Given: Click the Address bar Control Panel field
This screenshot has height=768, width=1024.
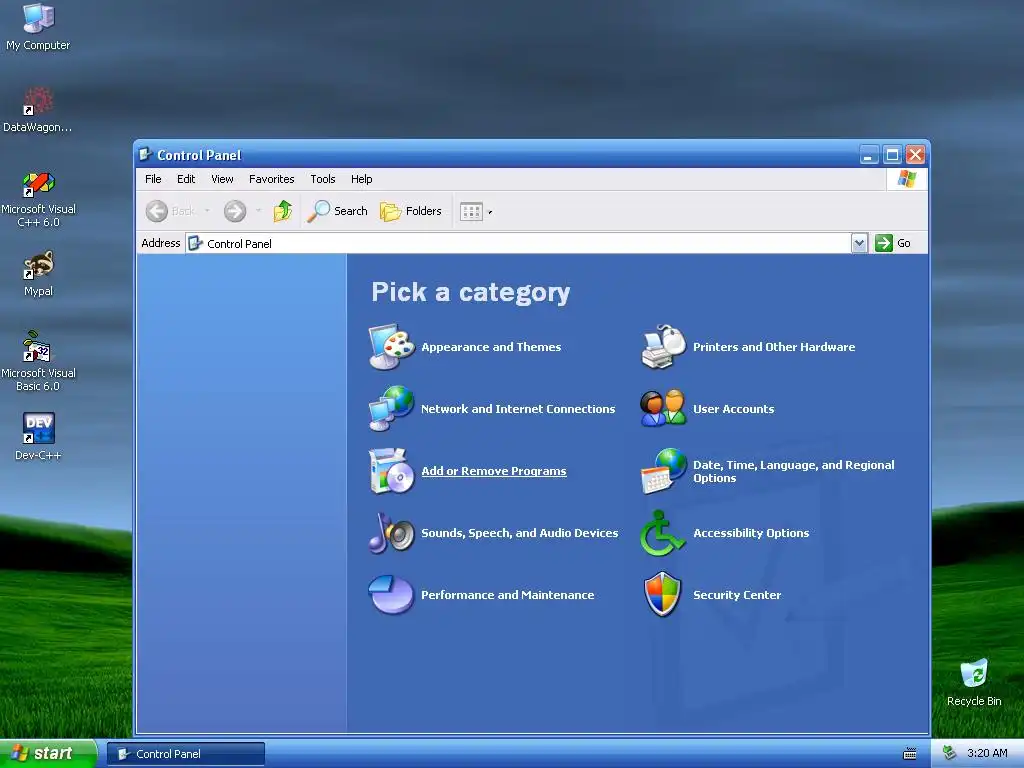Looking at the screenshot, I should point(519,244).
